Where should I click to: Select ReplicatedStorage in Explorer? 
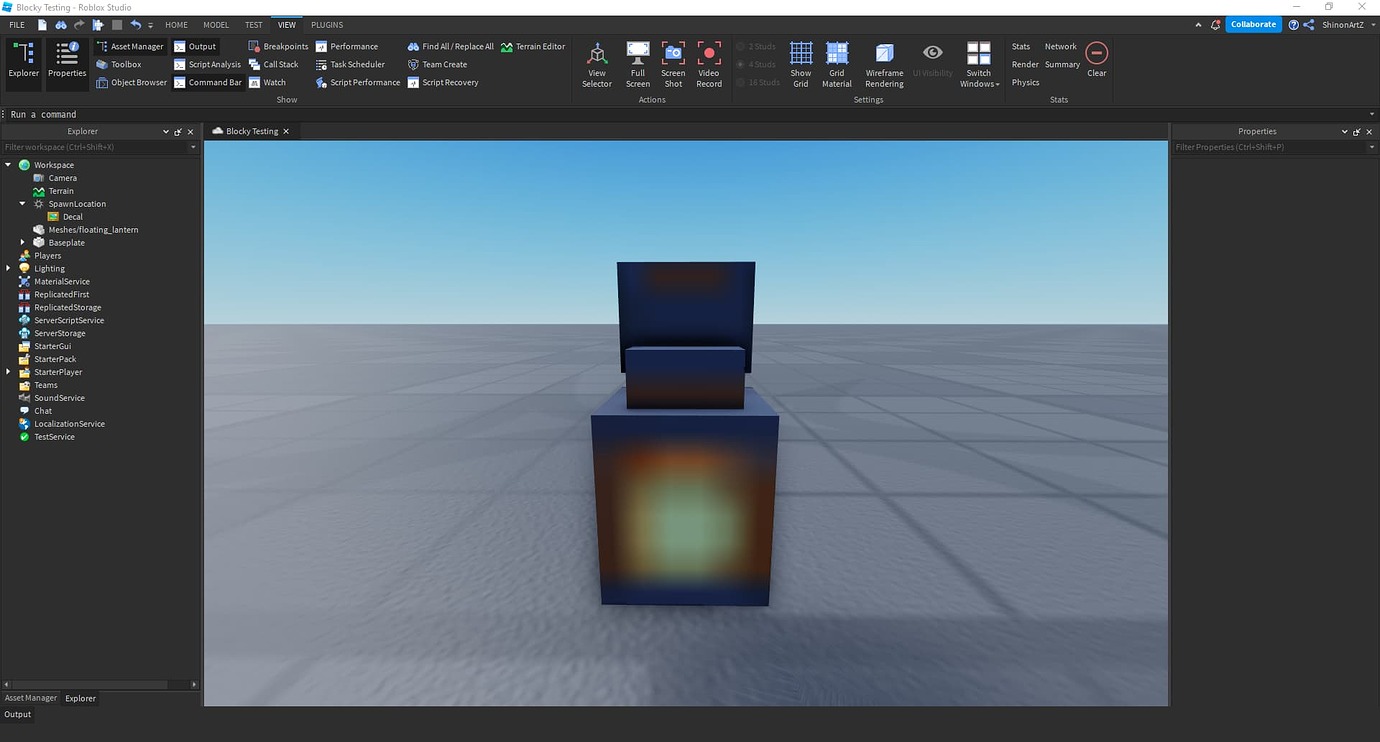(x=68, y=308)
